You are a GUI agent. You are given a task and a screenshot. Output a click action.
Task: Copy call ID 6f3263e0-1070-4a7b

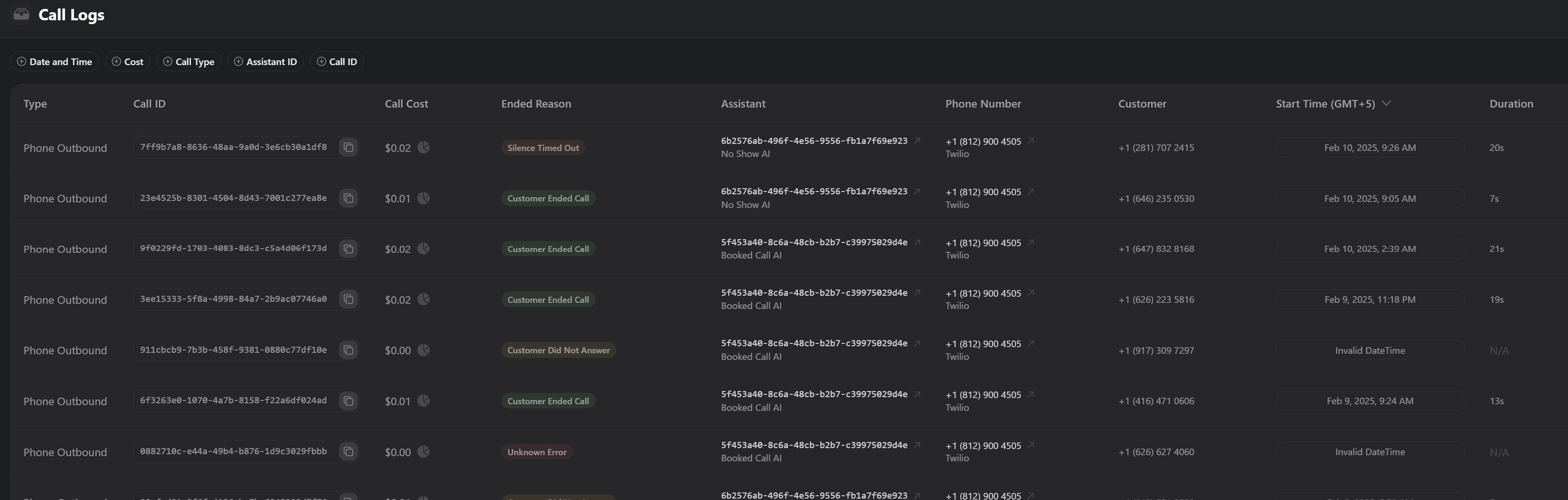[348, 401]
